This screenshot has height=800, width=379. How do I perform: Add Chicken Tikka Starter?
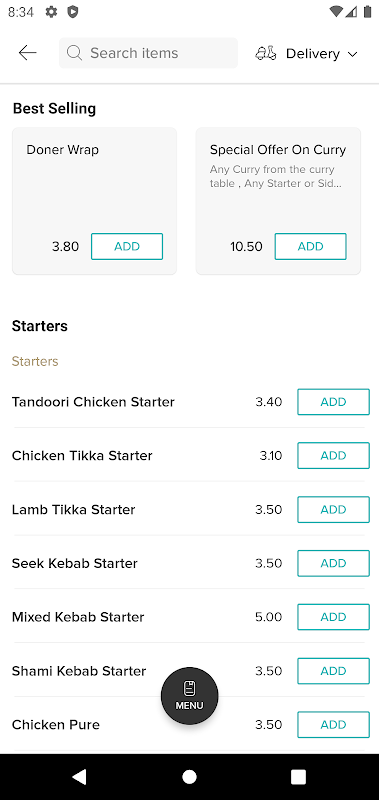(x=334, y=456)
